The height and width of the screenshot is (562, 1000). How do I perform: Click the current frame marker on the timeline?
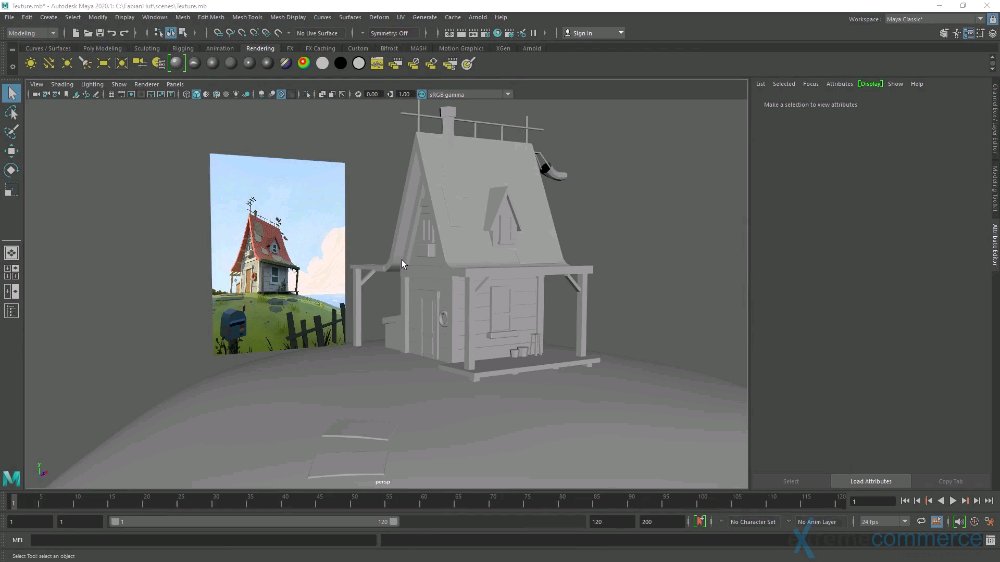[x=13, y=501]
